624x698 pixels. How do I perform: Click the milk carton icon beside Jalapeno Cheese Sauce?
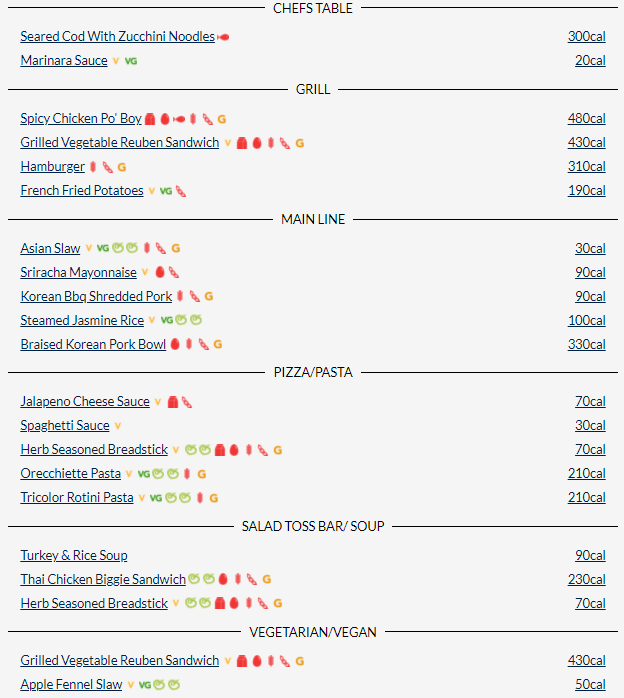click(172, 402)
